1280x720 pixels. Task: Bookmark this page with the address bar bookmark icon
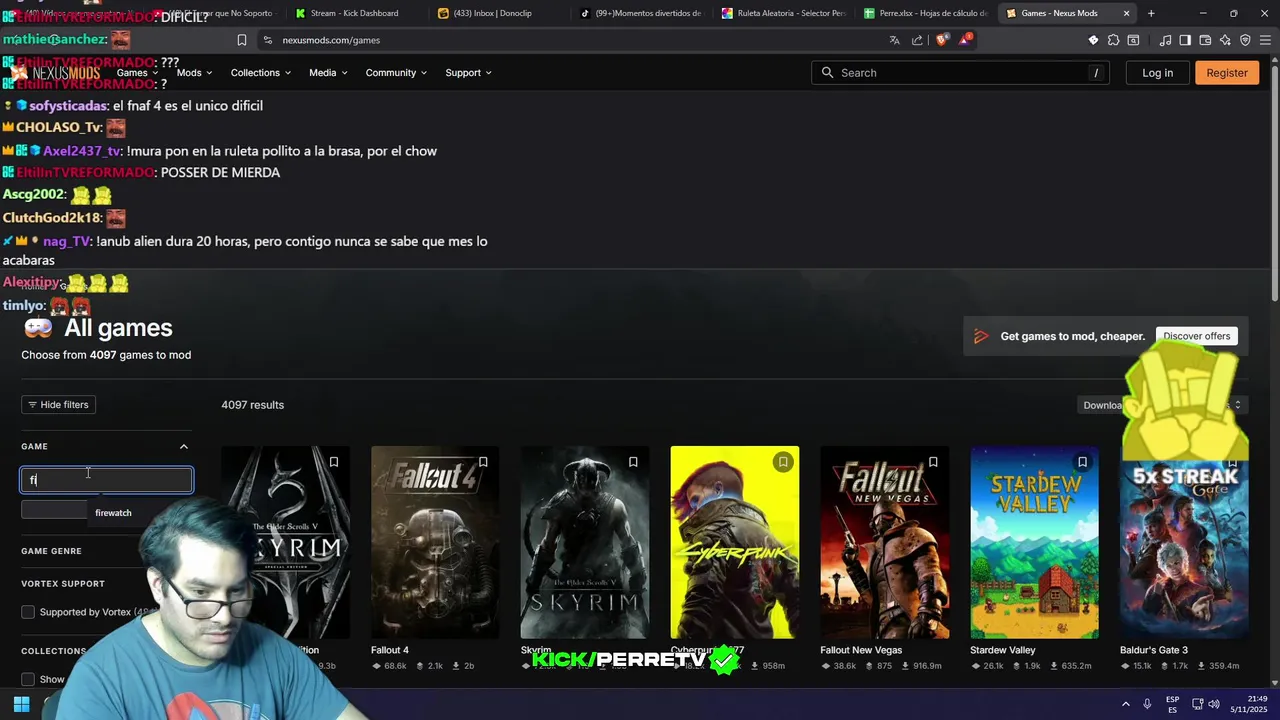[x=242, y=40]
